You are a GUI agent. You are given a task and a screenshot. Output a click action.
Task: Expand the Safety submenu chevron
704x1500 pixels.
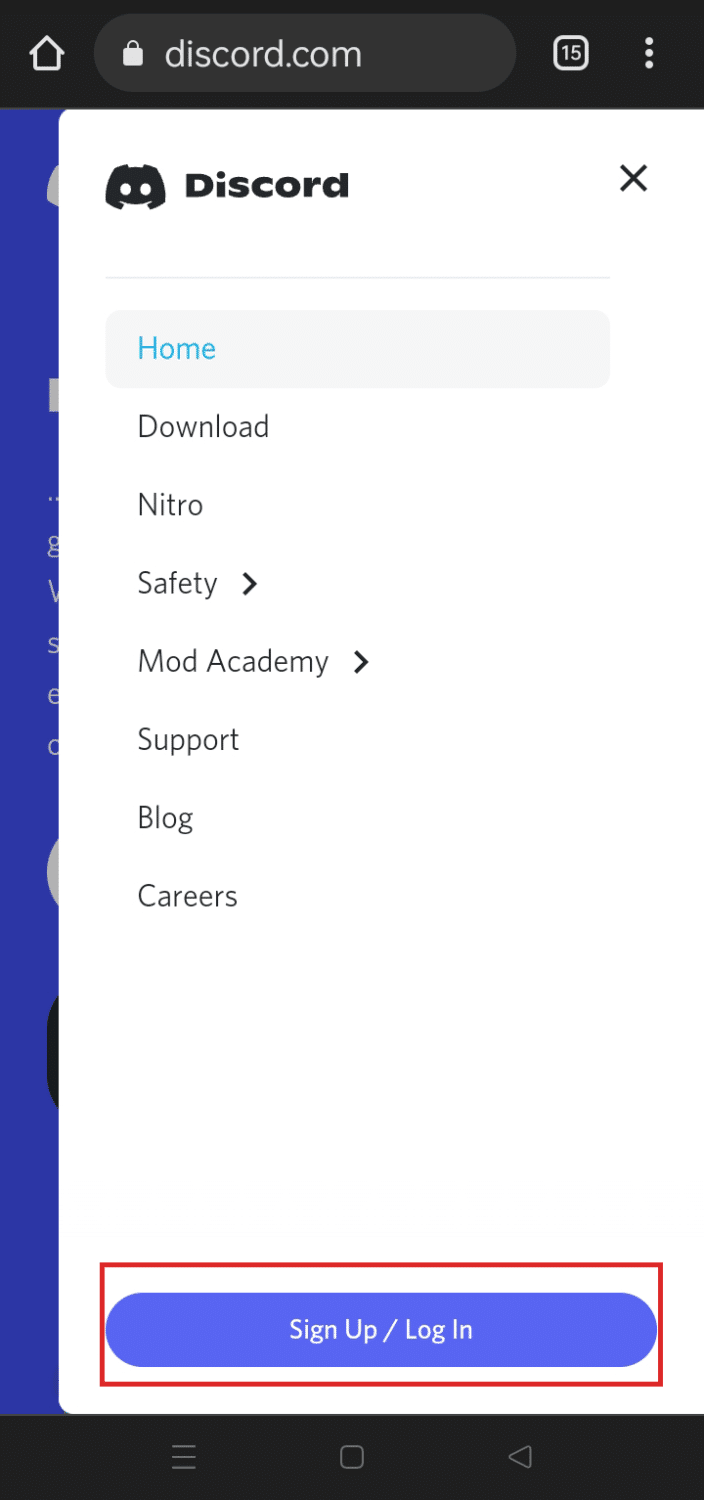[x=250, y=584]
